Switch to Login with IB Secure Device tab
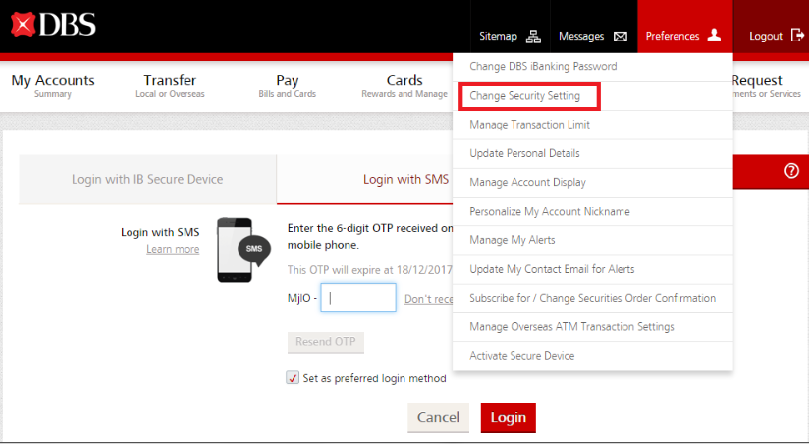Viewport: 809px width, 444px height. tap(147, 179)
